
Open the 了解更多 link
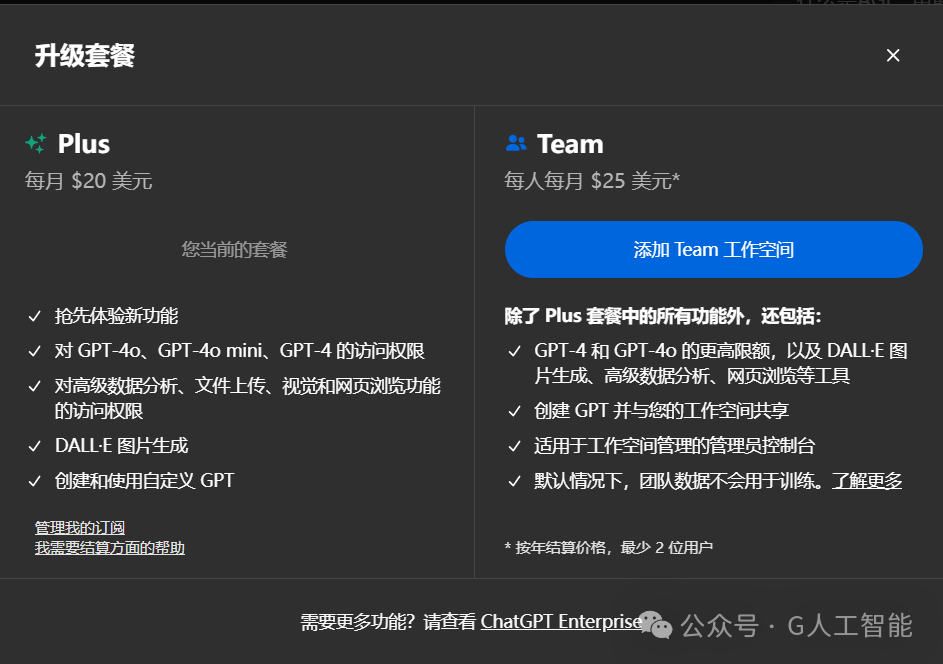tap(867, 481)
